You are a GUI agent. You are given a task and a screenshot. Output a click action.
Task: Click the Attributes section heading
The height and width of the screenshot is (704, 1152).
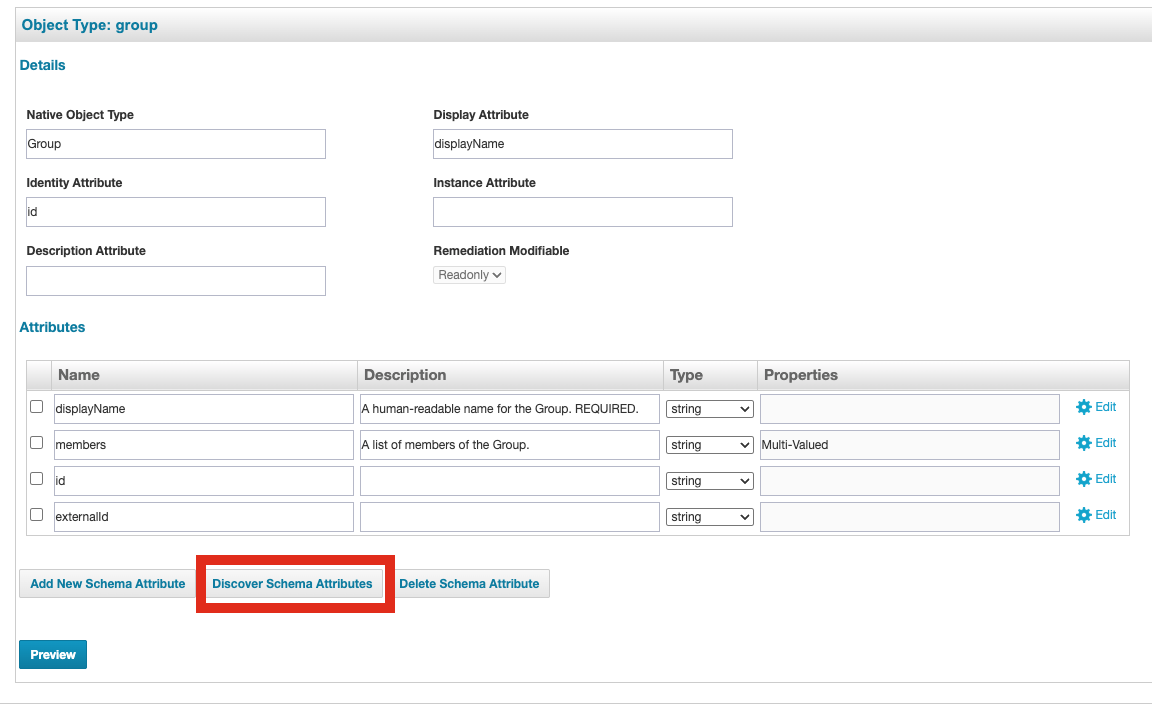pyautogui.click(x=52, y=327)
